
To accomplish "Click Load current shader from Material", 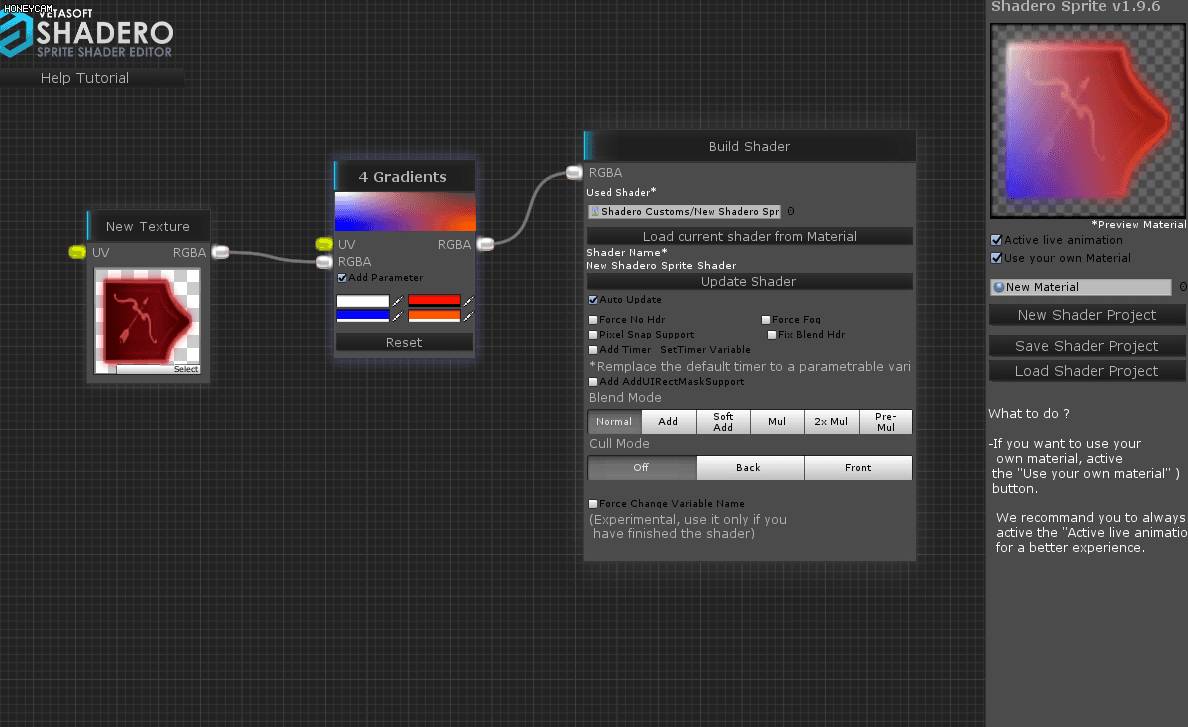I will [x=750, y=236].
